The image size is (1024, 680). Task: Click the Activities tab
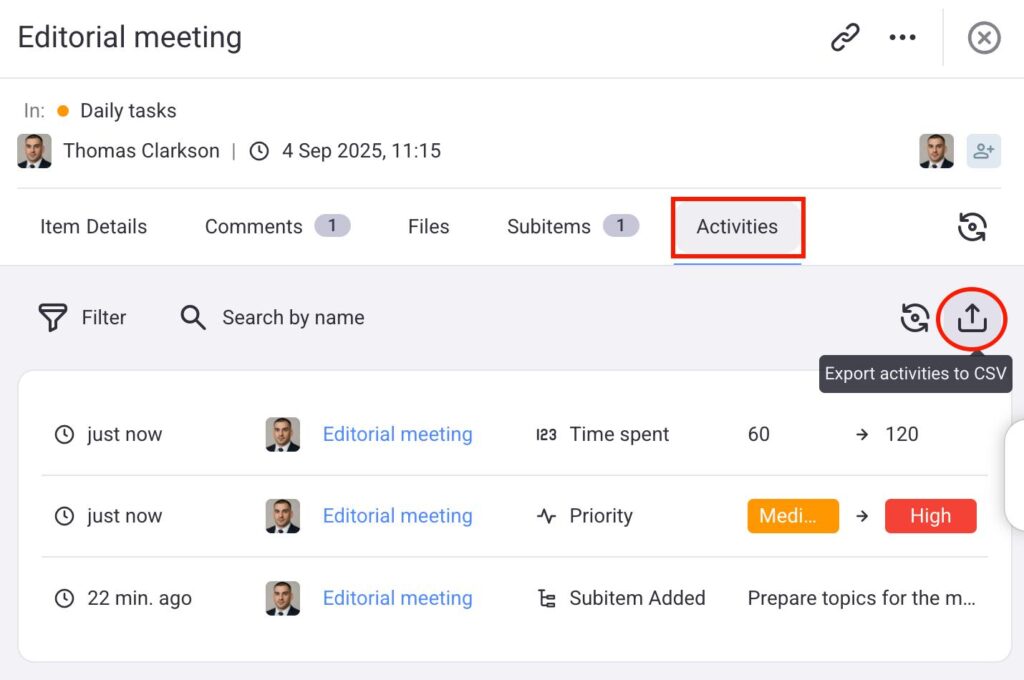point(737,227)
